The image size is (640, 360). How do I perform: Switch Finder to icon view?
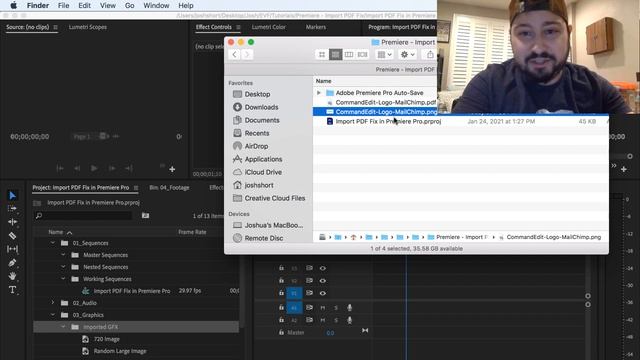(322, 54)
